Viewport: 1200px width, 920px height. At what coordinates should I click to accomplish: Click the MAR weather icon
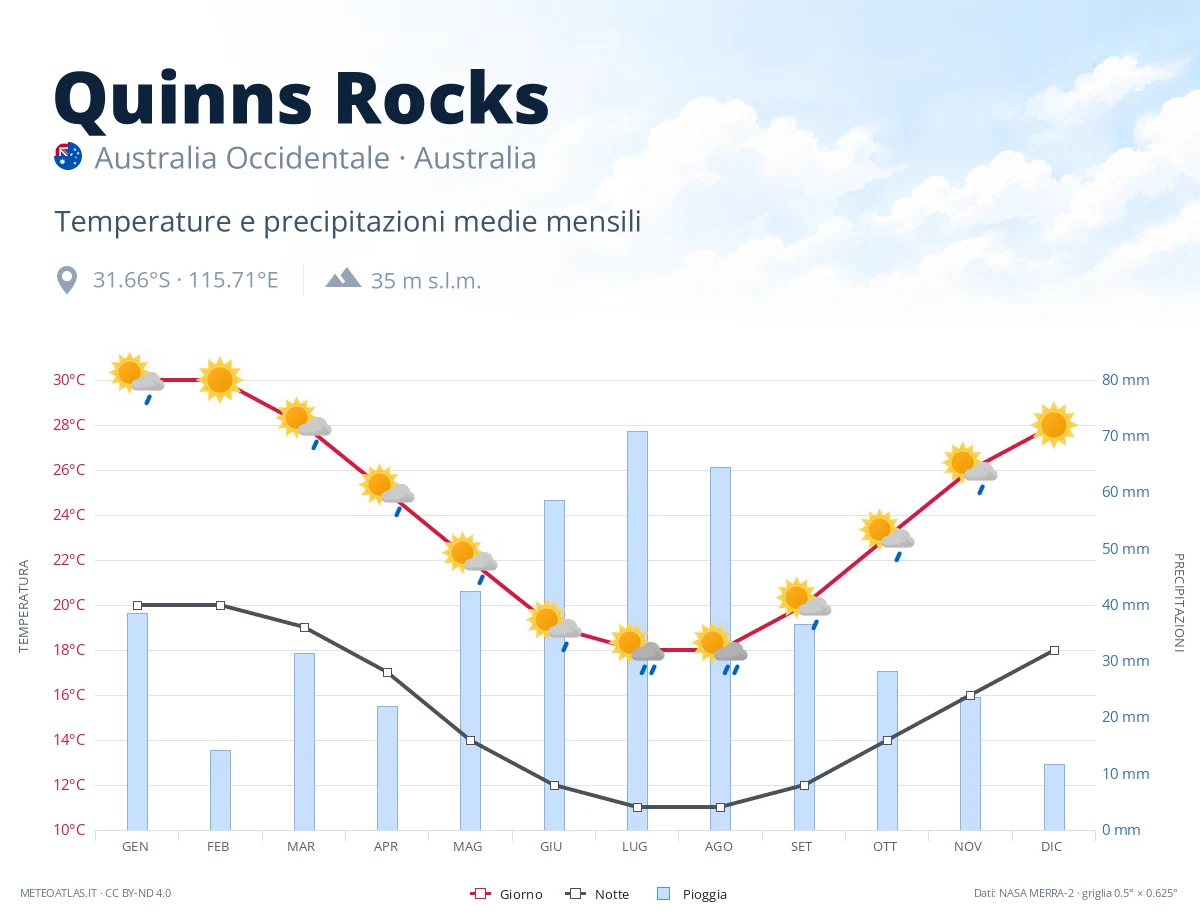[x=303, y=423]
